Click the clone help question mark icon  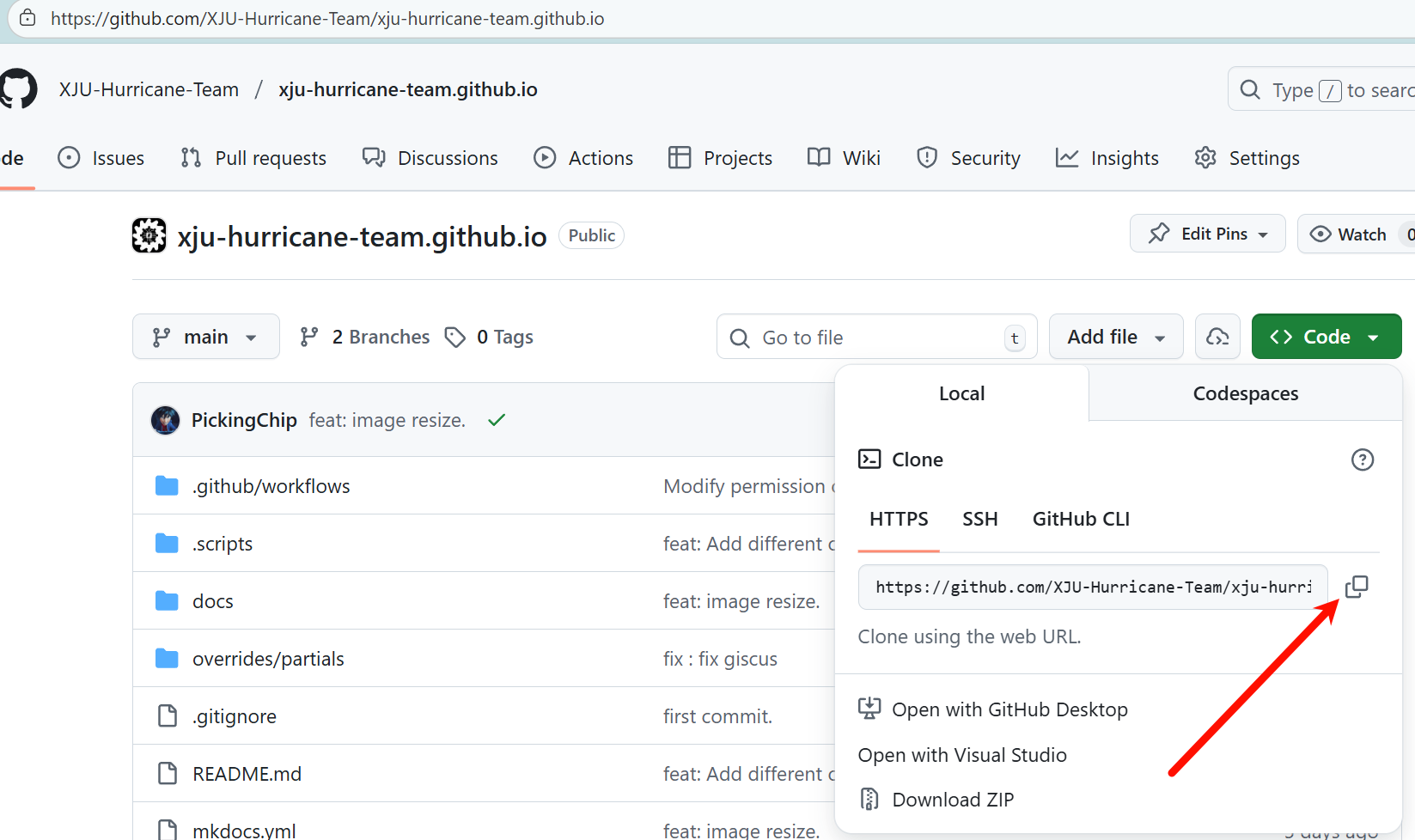pos(1362,460)
